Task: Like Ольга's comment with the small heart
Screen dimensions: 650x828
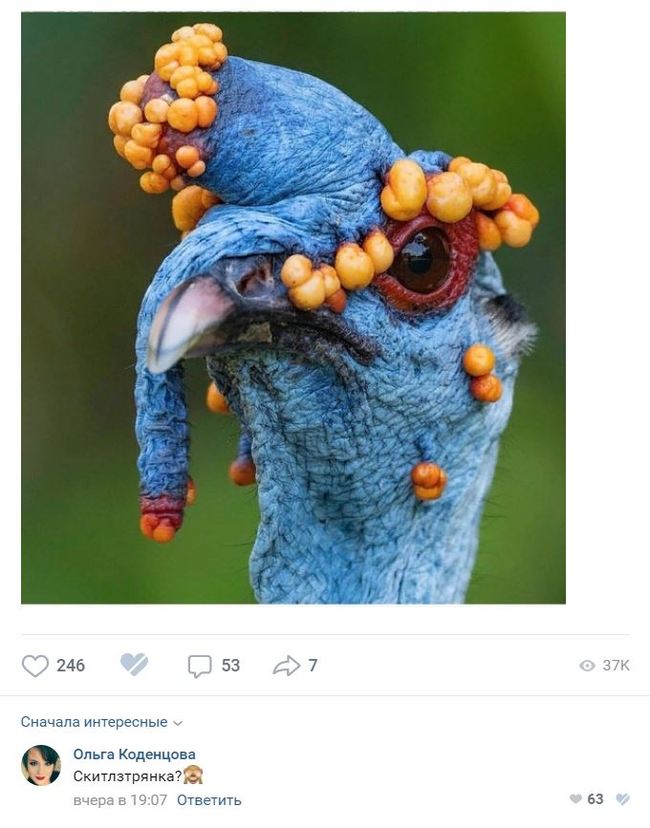Action: 576,799
